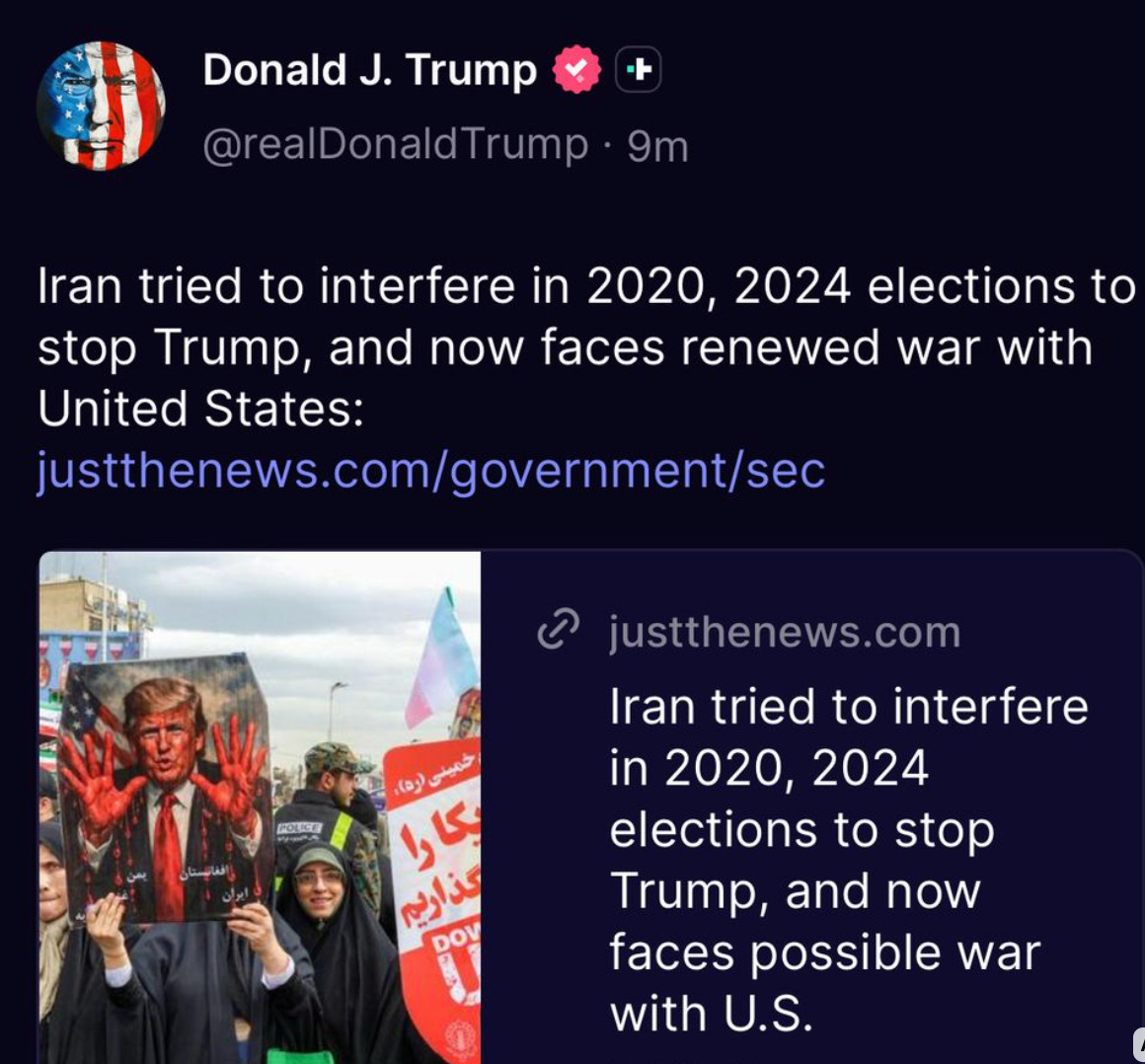Click 'faces possible war' line in card title

click(825, 953)
